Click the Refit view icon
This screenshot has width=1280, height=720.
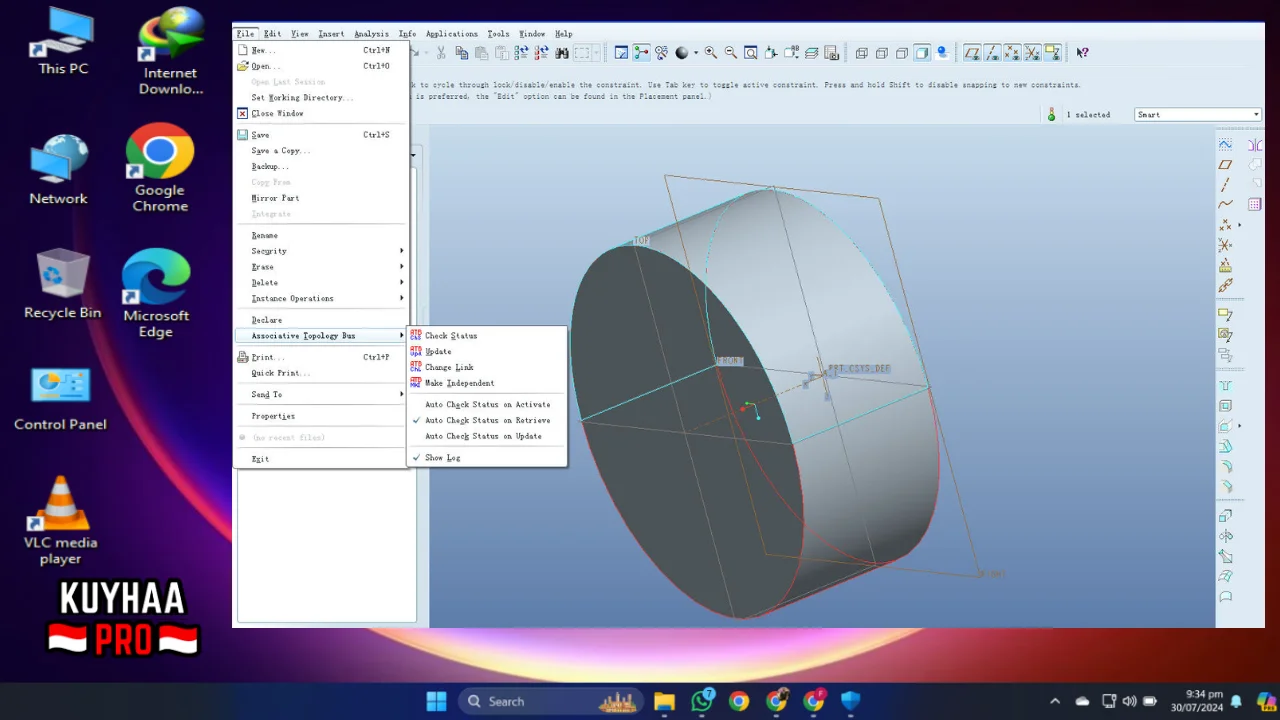pos(750,52)
